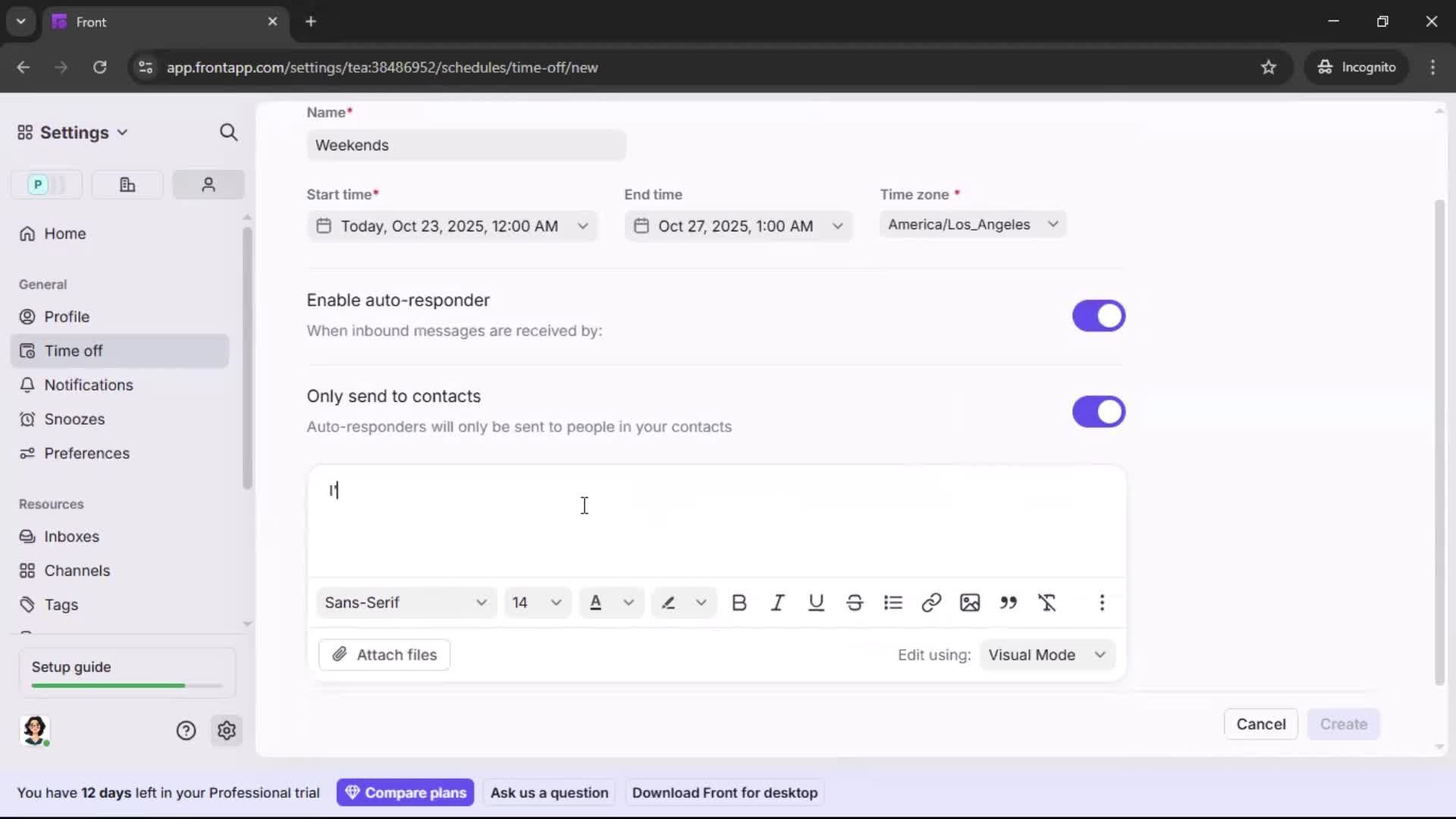Open the font size dropdown

point(537,602)
